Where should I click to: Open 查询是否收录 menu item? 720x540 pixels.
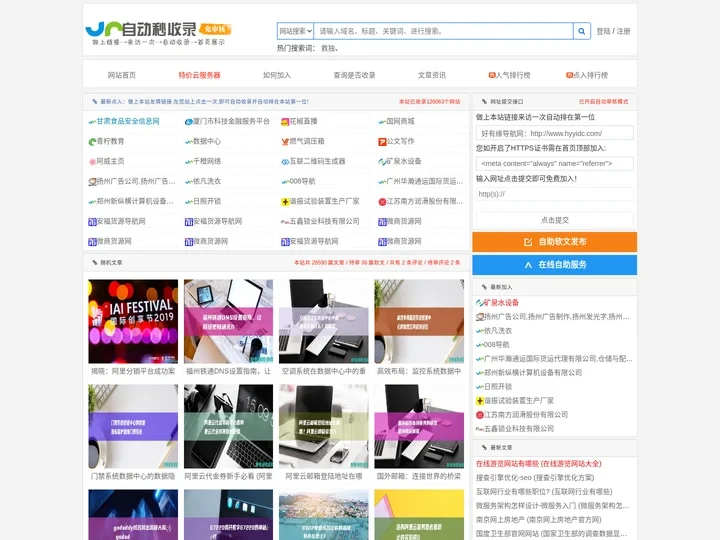(354, 75)
